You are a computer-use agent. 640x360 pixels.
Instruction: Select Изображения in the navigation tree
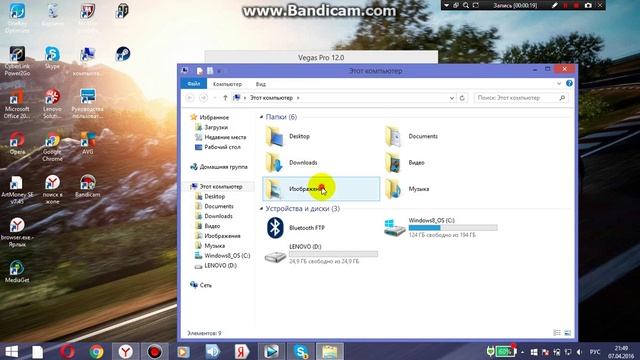coord(222,236)
